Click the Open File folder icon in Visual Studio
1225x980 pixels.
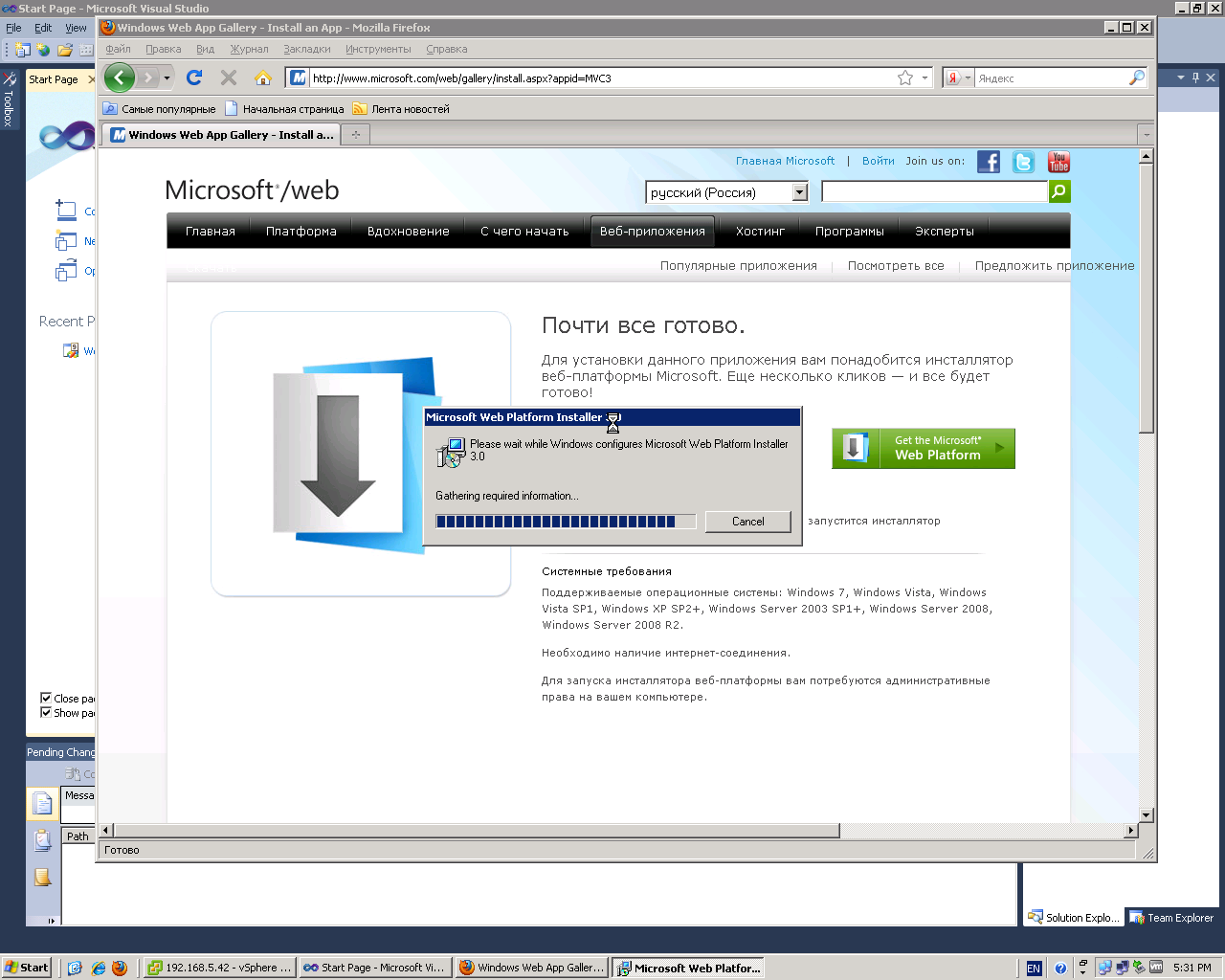[x=65, y=50]
